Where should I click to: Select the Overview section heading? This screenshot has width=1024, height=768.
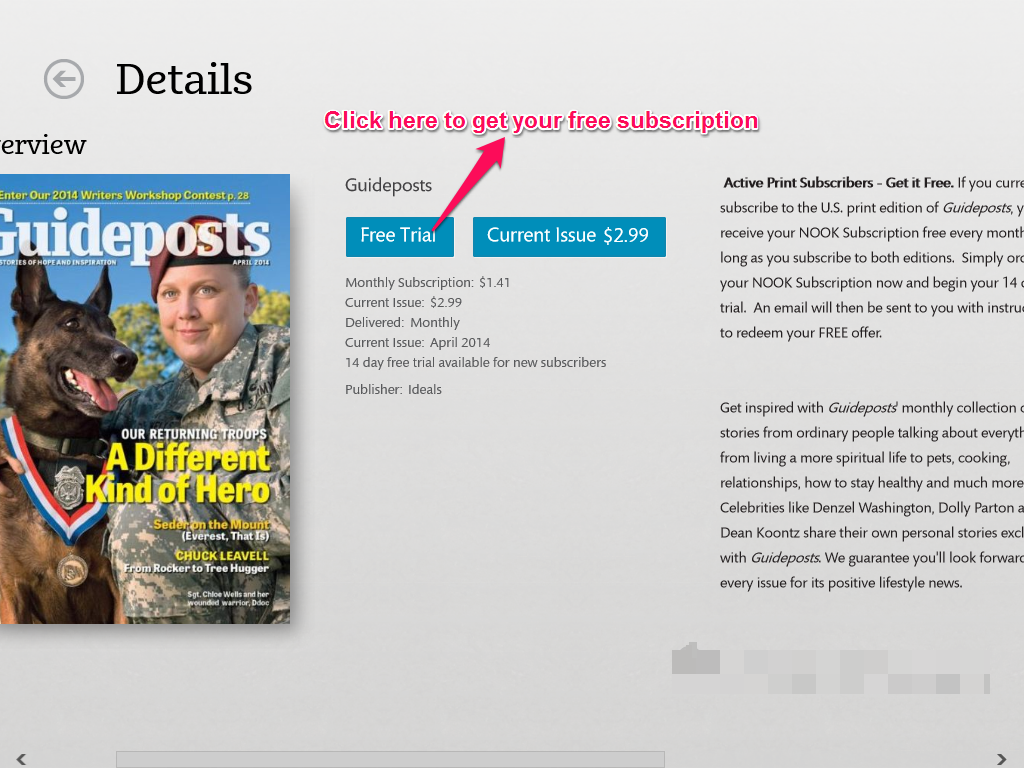[x=43, y=144]
